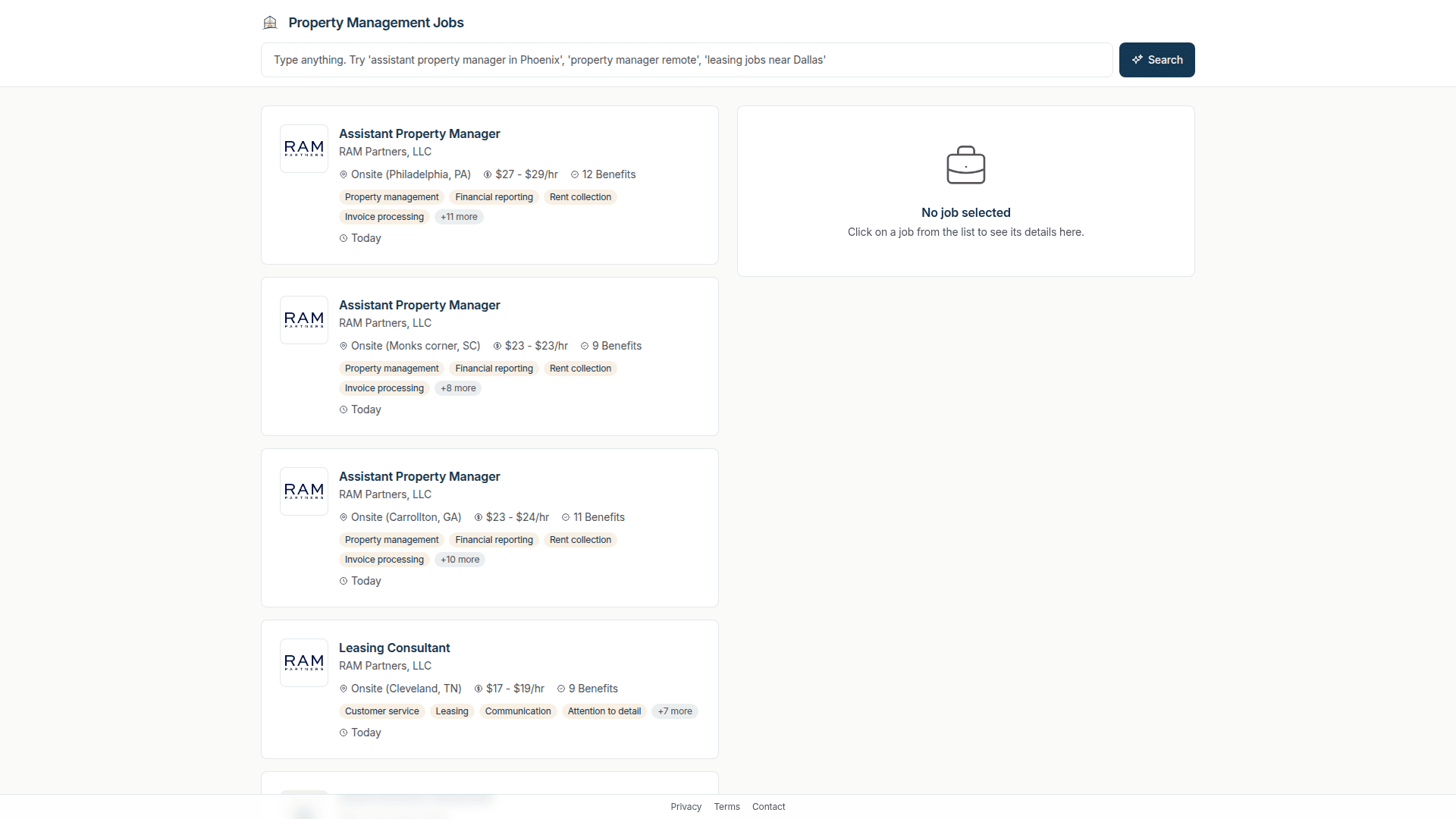Click the briefcase icon in the No job selected panel

965,165
